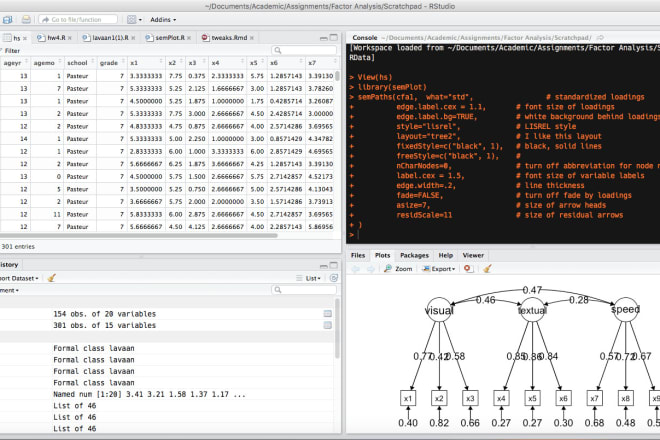Sort by the agemo column header

[x=46, y=63]
